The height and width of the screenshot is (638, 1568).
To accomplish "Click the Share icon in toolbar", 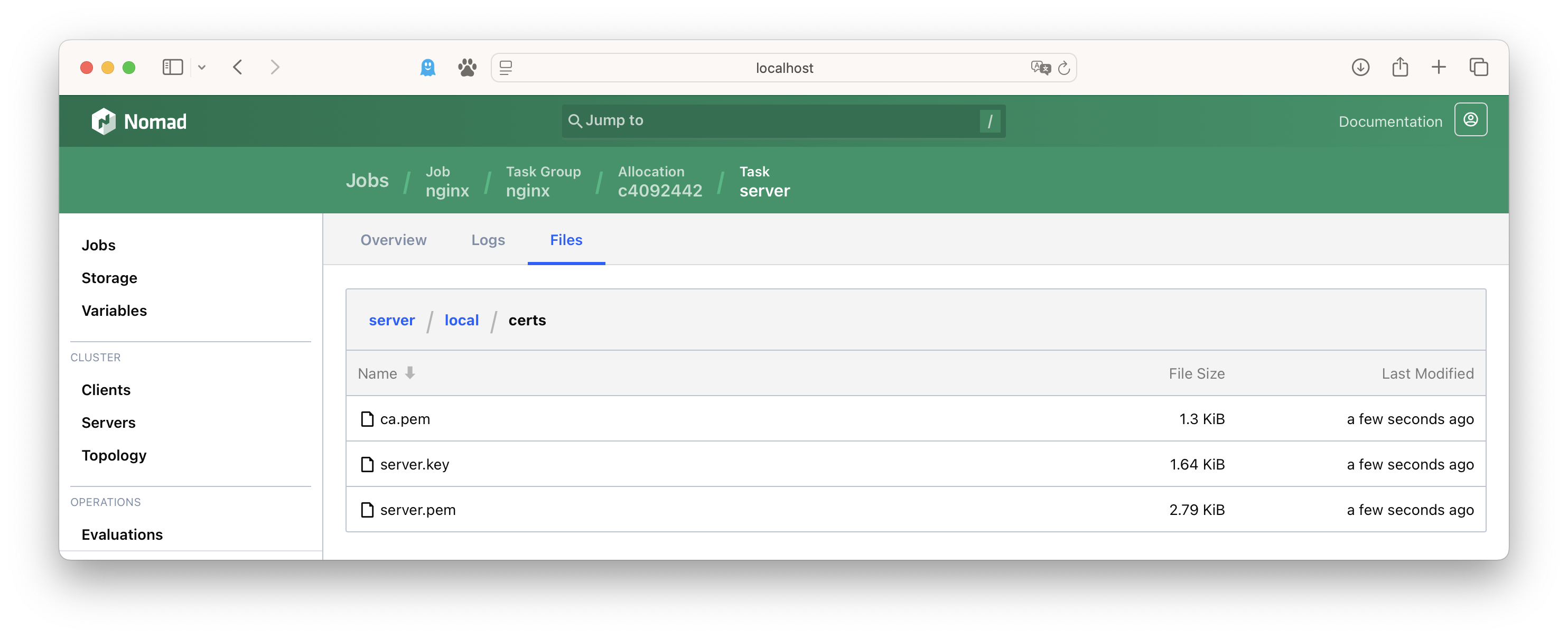I will [1399, 67].
